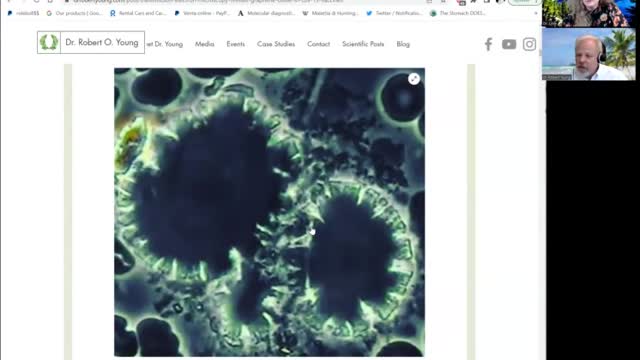Open the Meet Dr. Young menu item
Viewport: 640px width, 360px height.
coord(164,44)
